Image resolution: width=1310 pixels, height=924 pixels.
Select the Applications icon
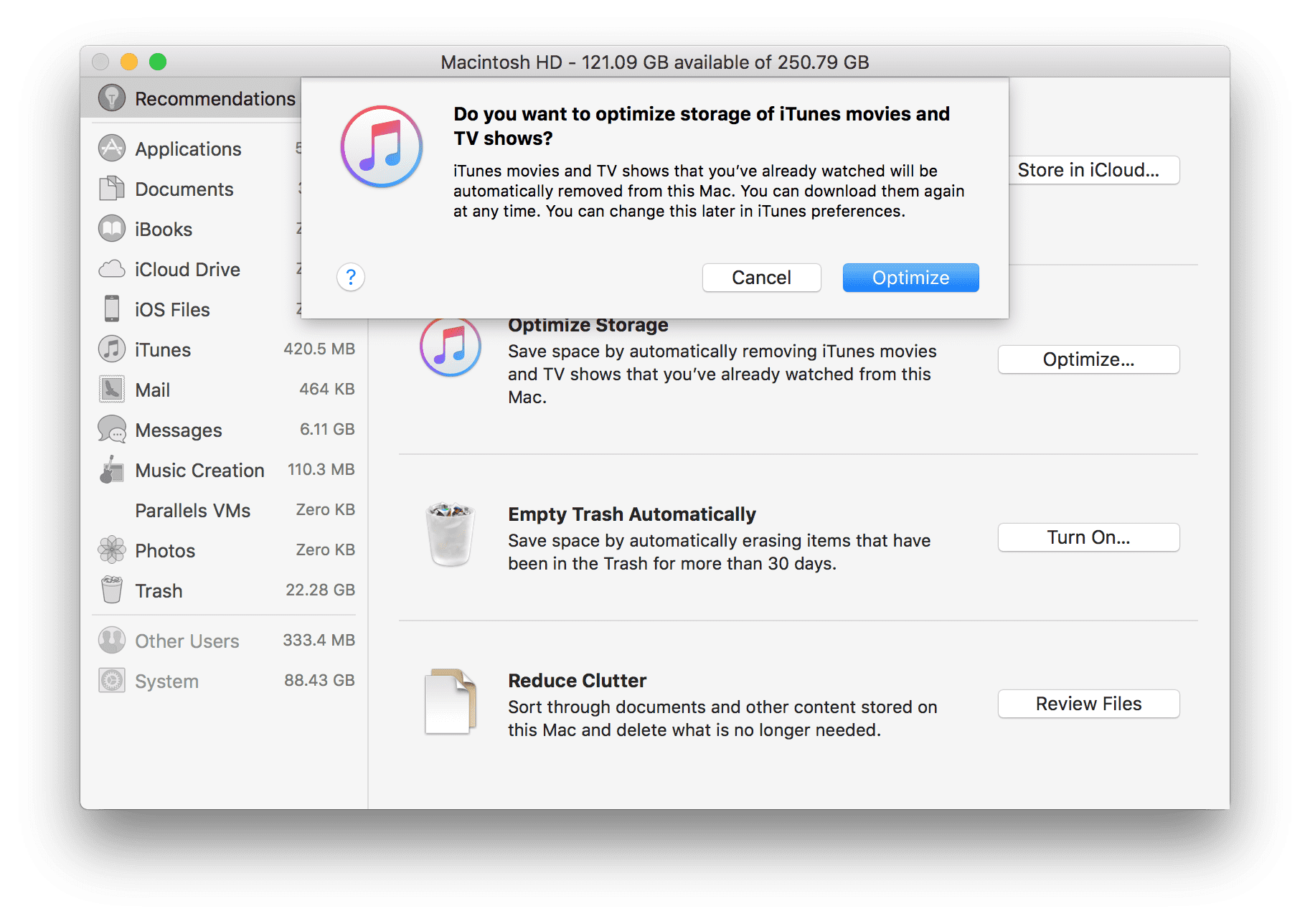click(111, 148)
